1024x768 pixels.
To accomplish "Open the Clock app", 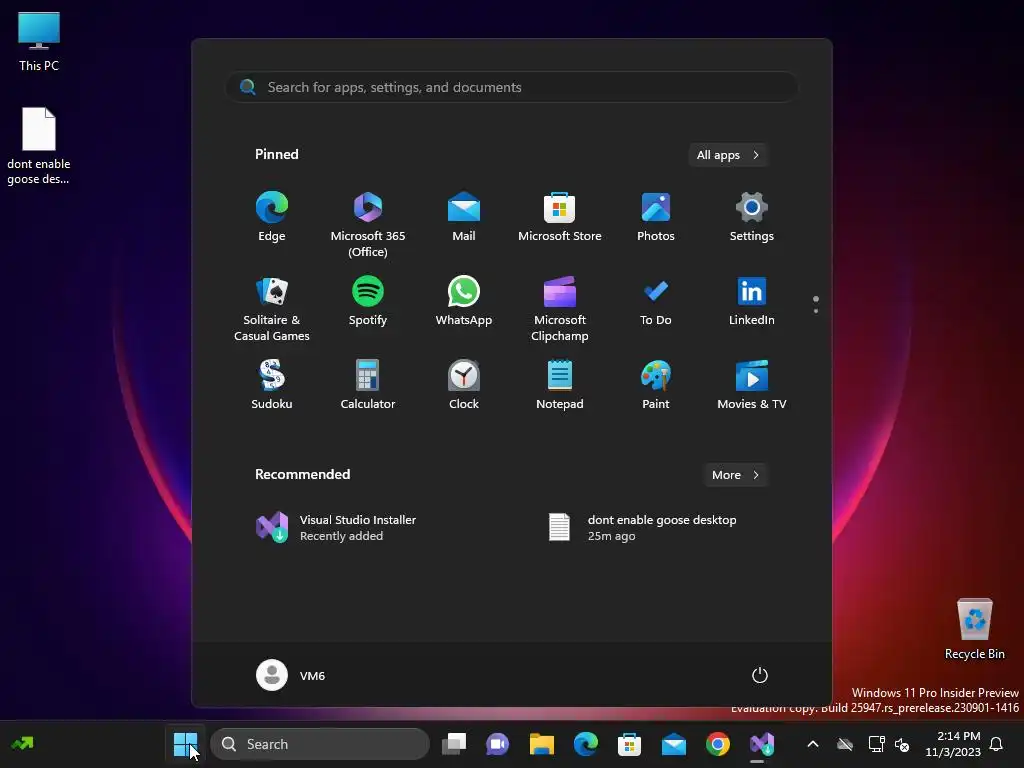I will pyautogui.click(x=464, y=385).
